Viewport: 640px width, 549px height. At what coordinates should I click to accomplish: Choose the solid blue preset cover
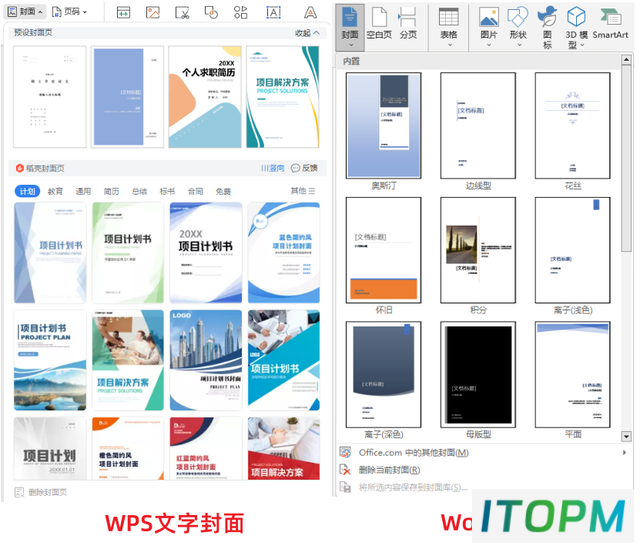point(127,97)
